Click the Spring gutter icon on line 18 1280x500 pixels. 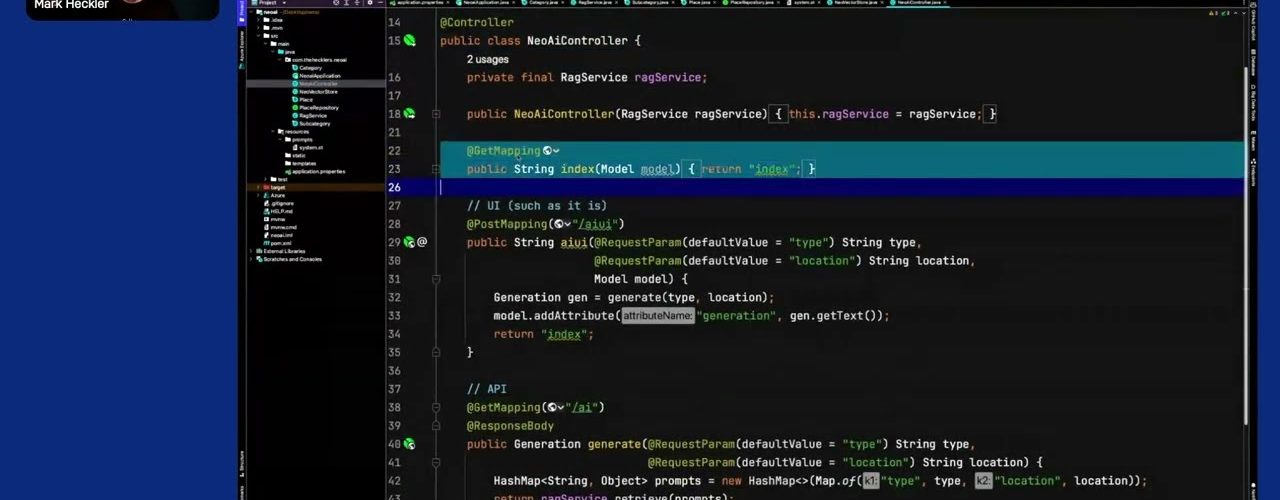point(409,114)
